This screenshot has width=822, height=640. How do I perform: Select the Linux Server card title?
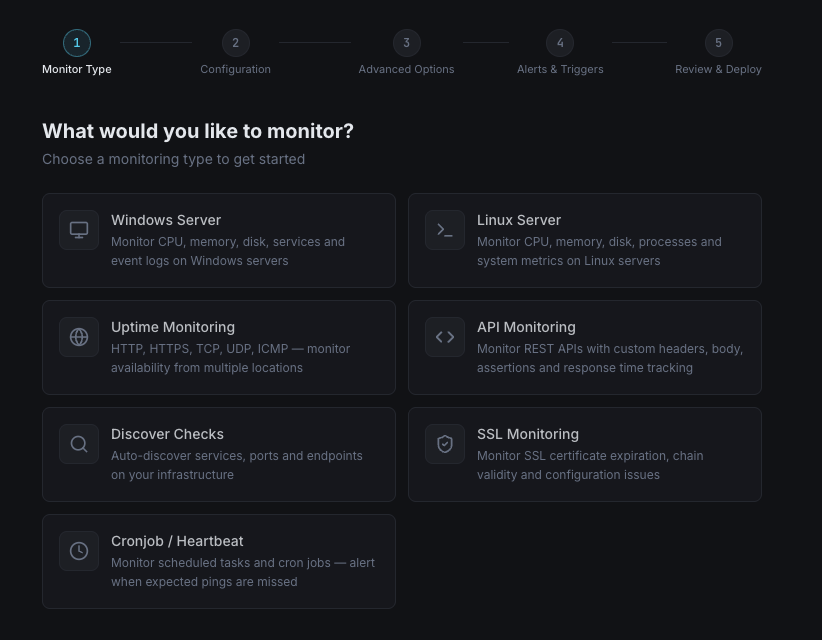click(519, 220)
